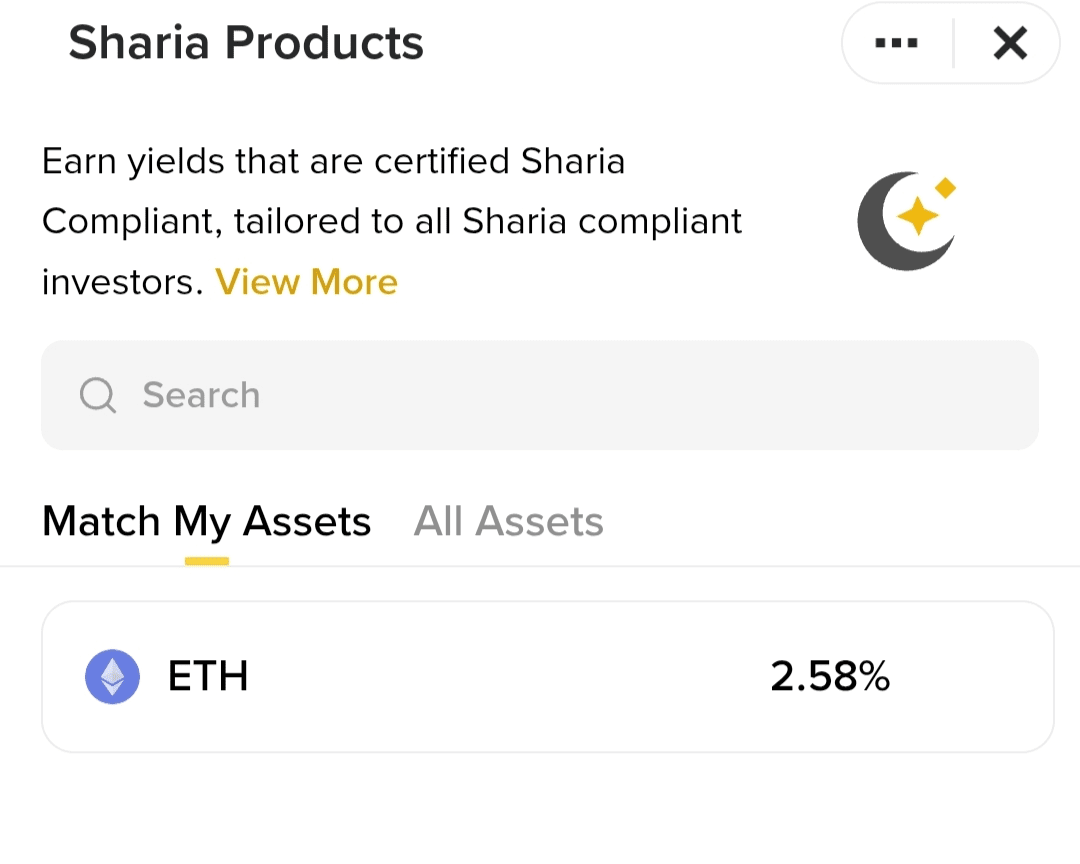Close the Sharia Products panel
This screenshot has height=864, width=1080.
click(1010, 43)
